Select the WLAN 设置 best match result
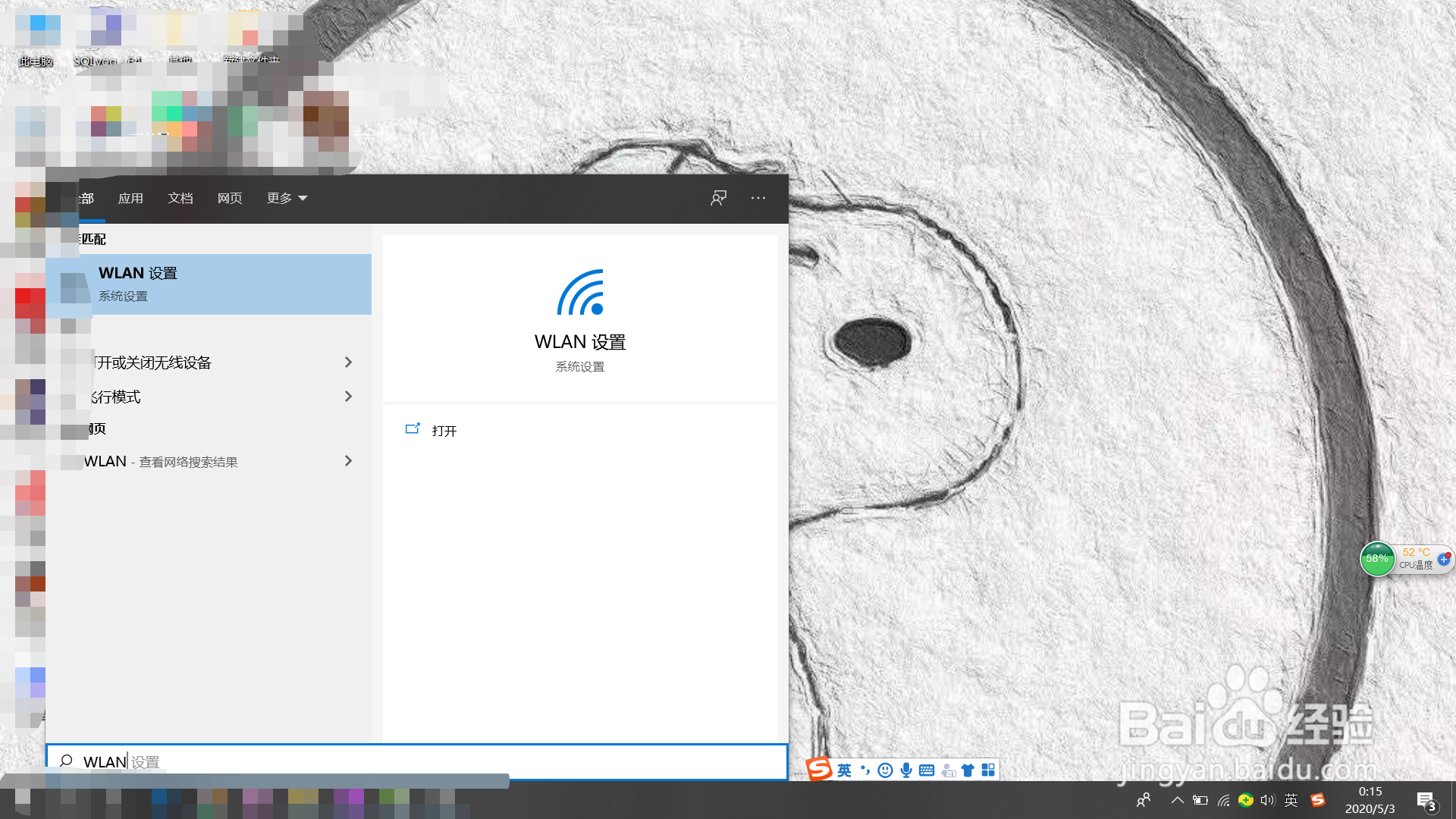Screen dimensions: 1456x819 click(x=209, y=284)
